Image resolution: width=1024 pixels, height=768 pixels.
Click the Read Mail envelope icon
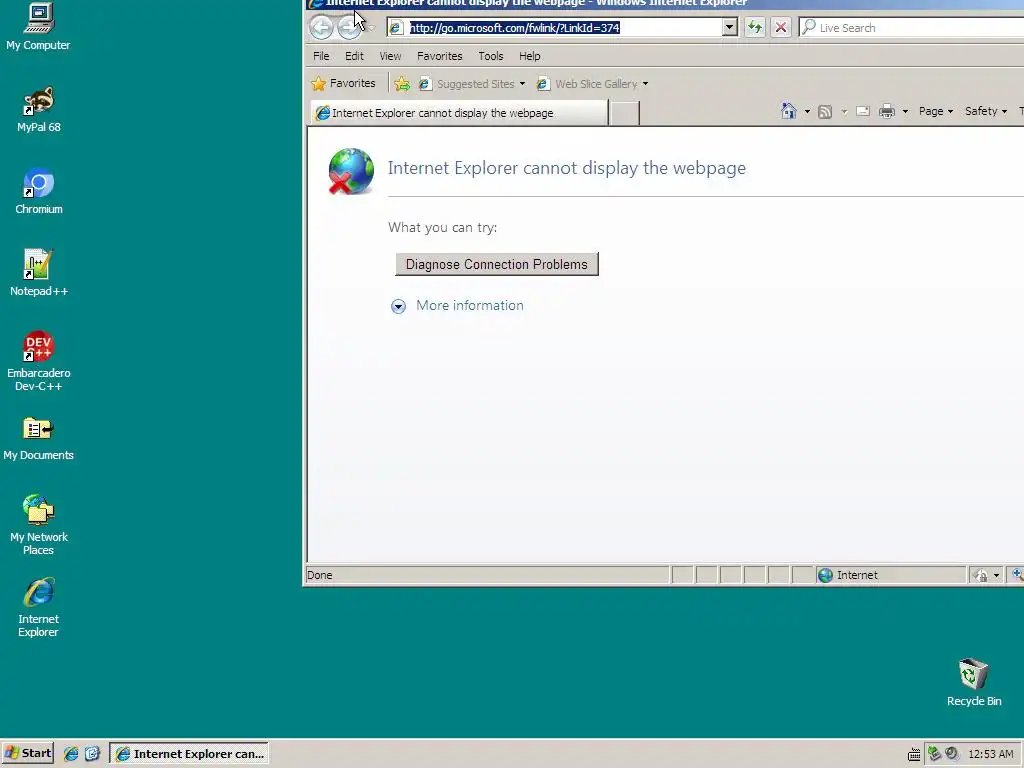[863, 112]
